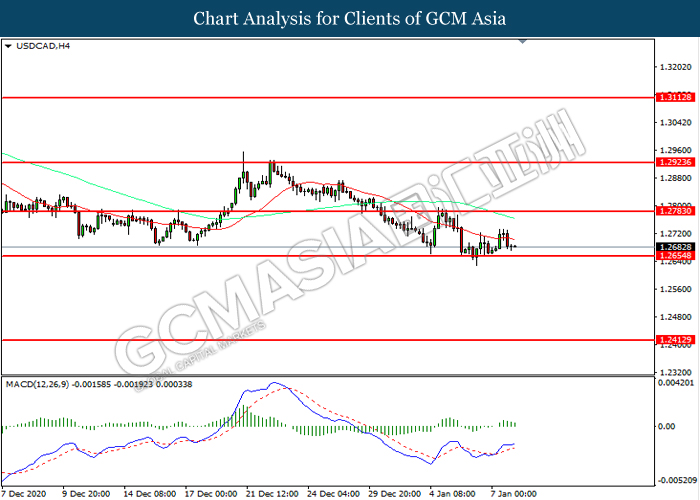Click the chart title mentioning GCM Asia
Screen dimensions: 700x500
pyautogui.click(x=350, y=18)
